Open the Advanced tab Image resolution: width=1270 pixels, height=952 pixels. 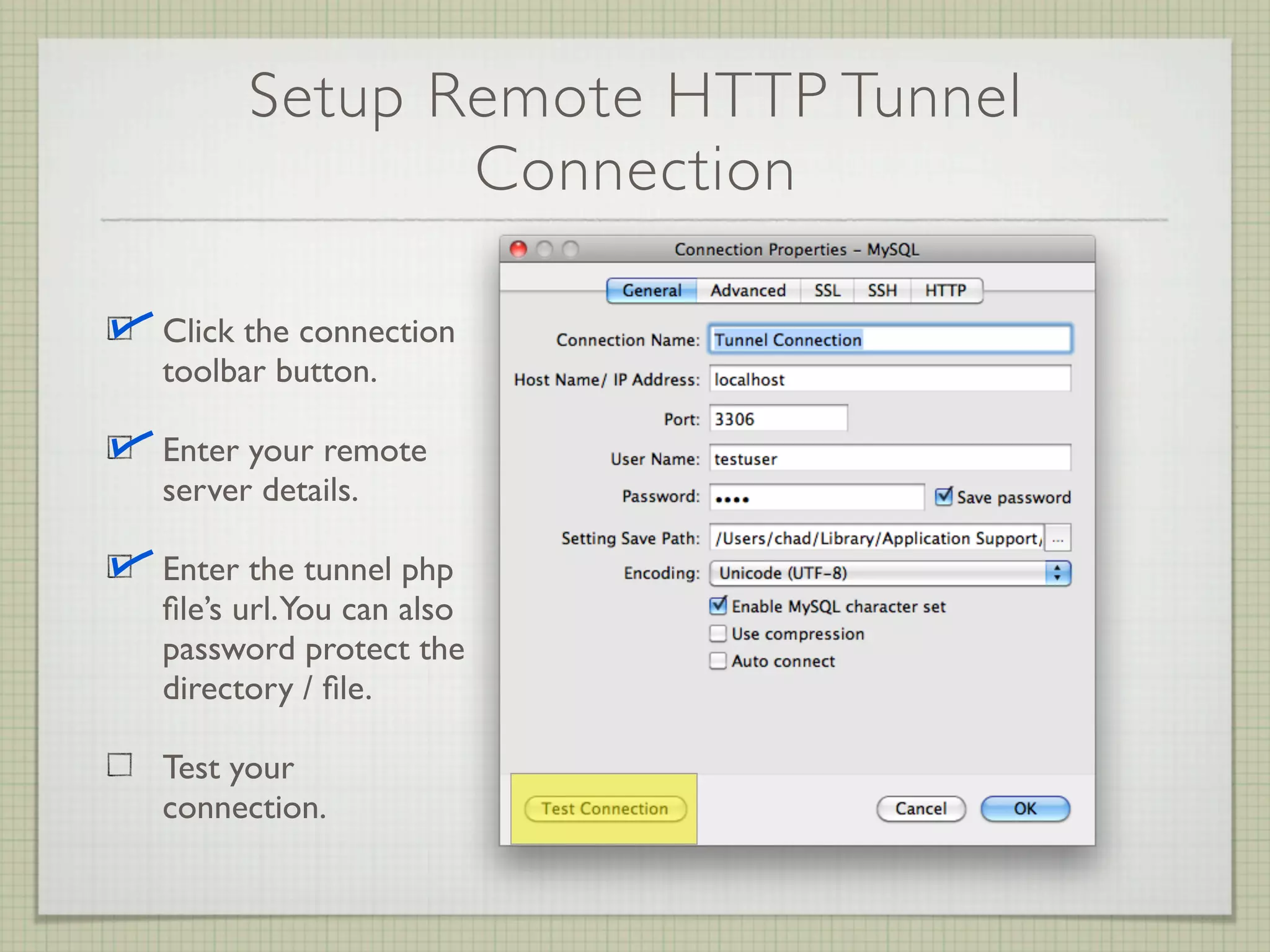pyautogui.click(x=748, y=291)
